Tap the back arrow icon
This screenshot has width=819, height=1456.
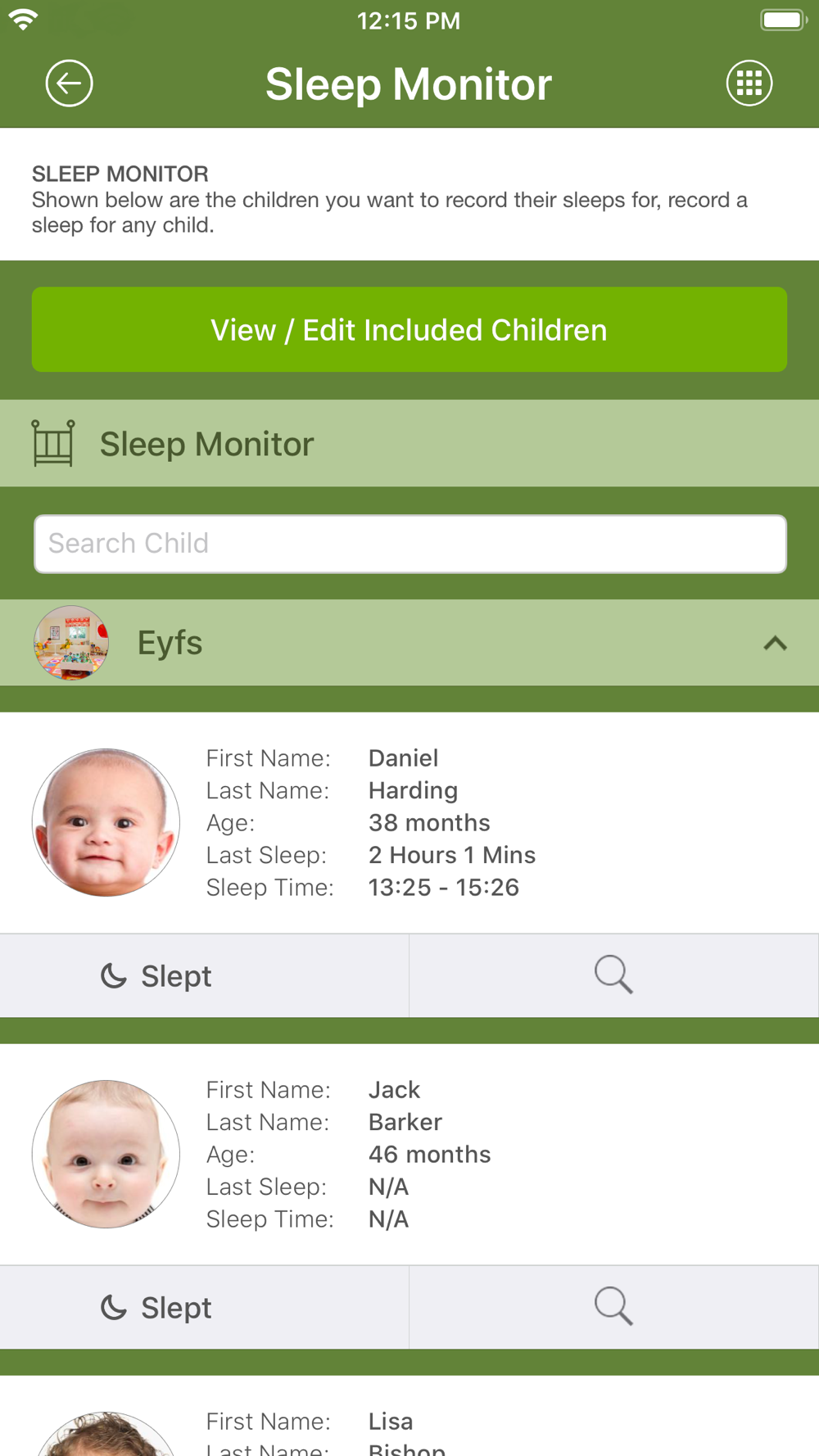click(x=69, y=83)
